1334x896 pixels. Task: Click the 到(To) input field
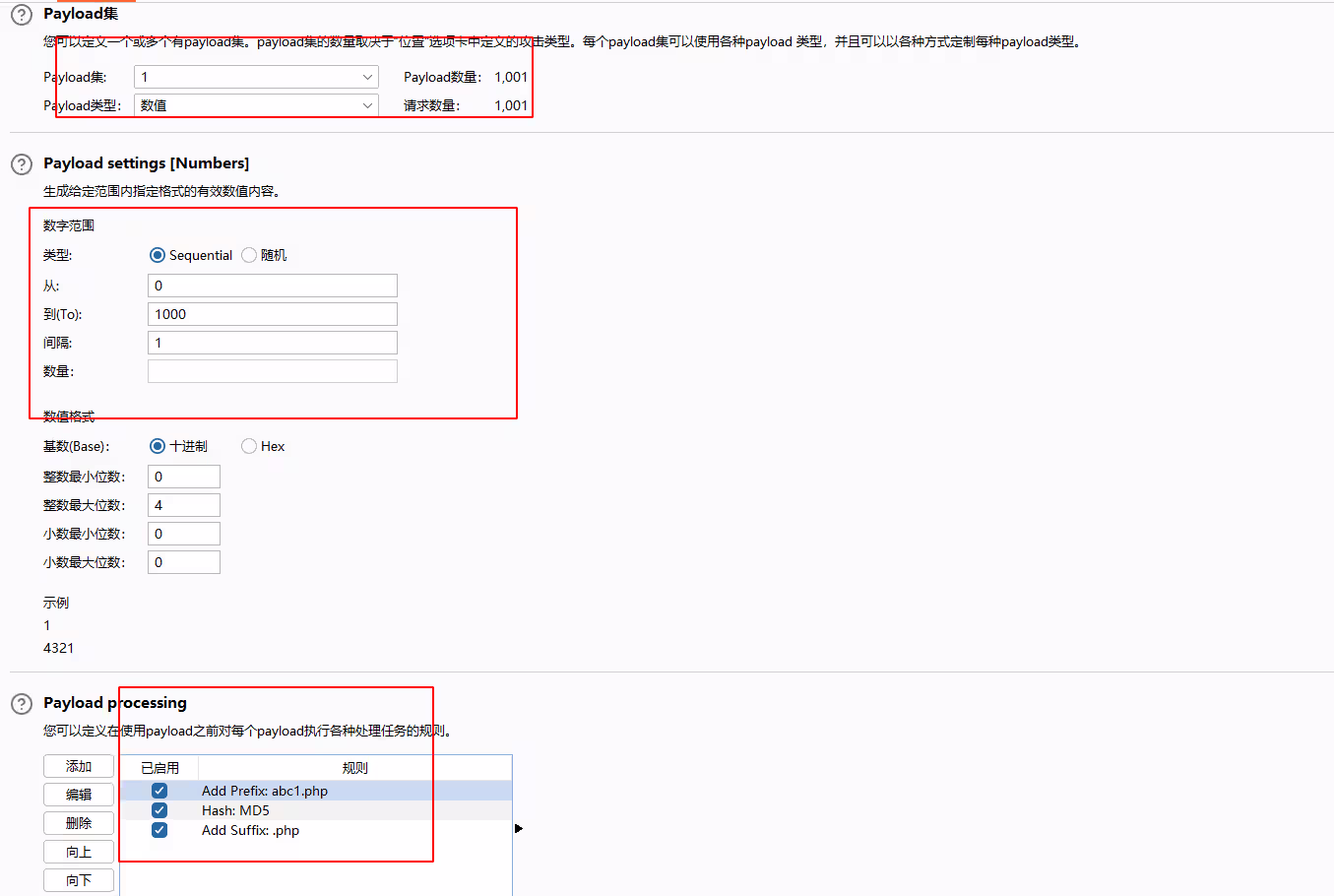[273, 314]
